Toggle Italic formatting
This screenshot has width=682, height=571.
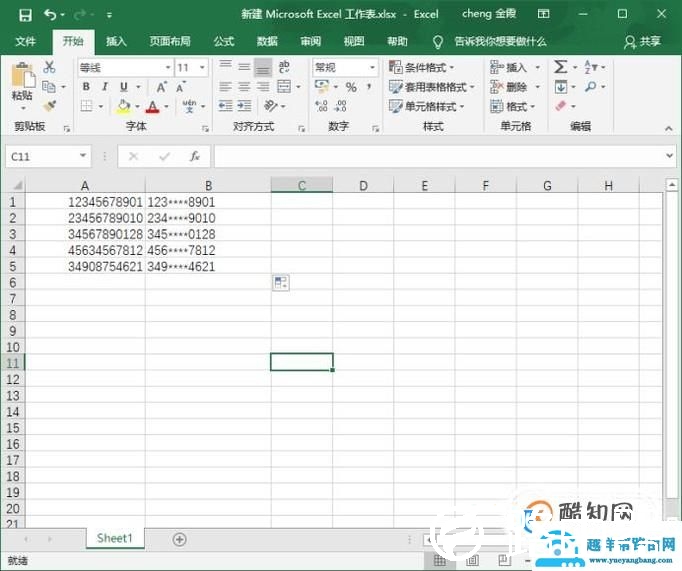point(105,87)
